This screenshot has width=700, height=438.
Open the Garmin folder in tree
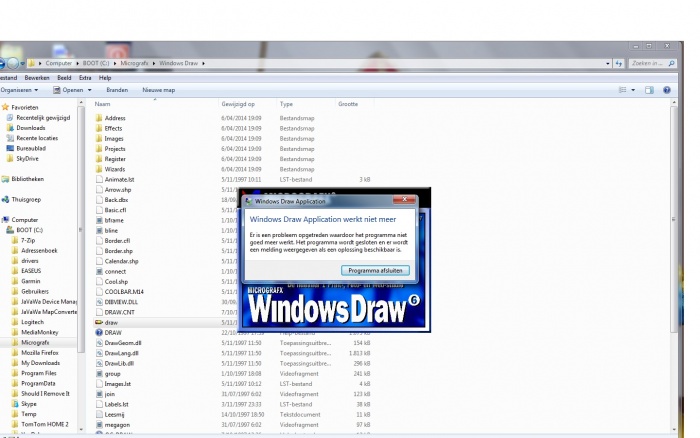point(30,281)
